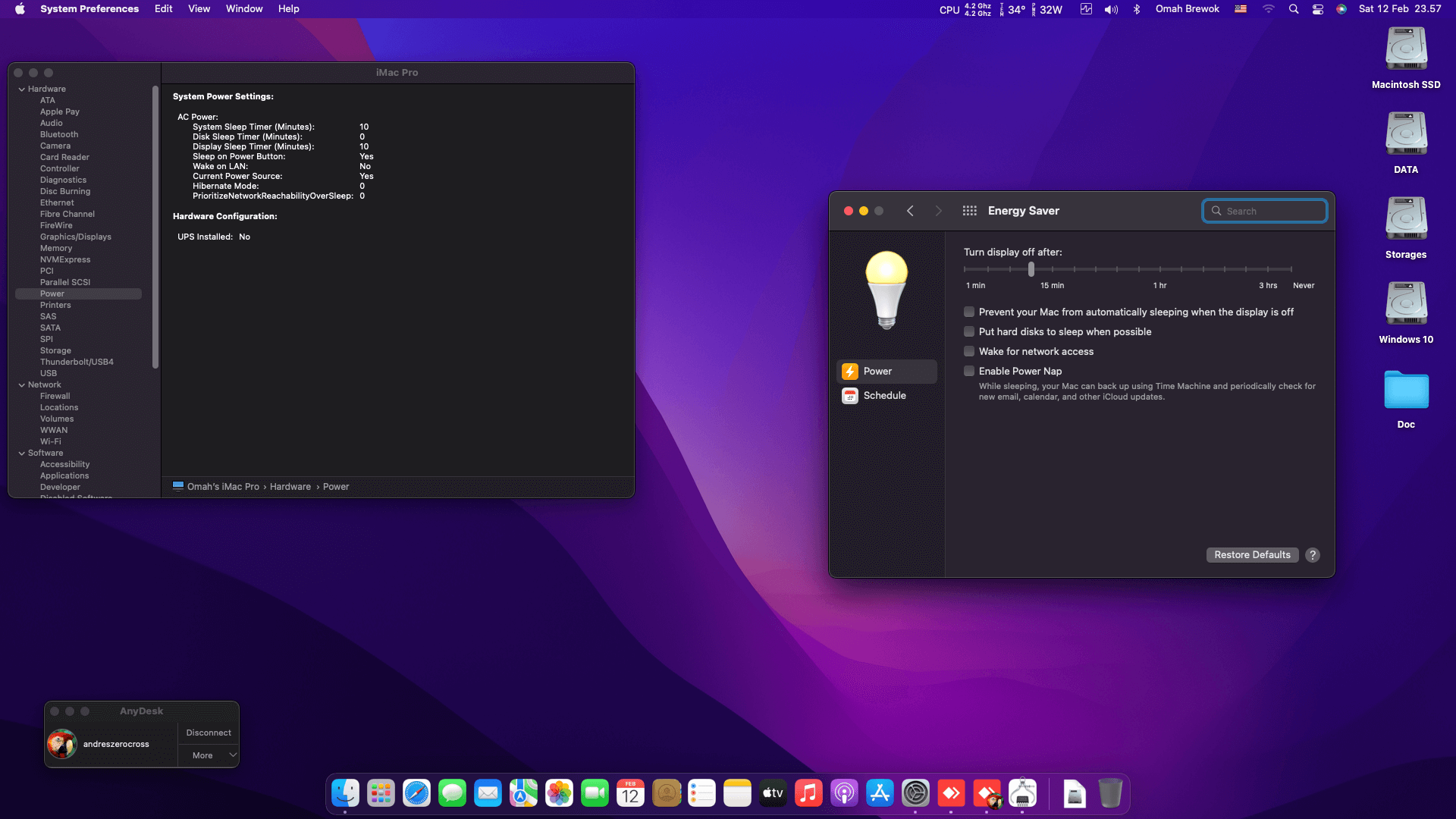Check Enable Power Nap

coord(969,371)
